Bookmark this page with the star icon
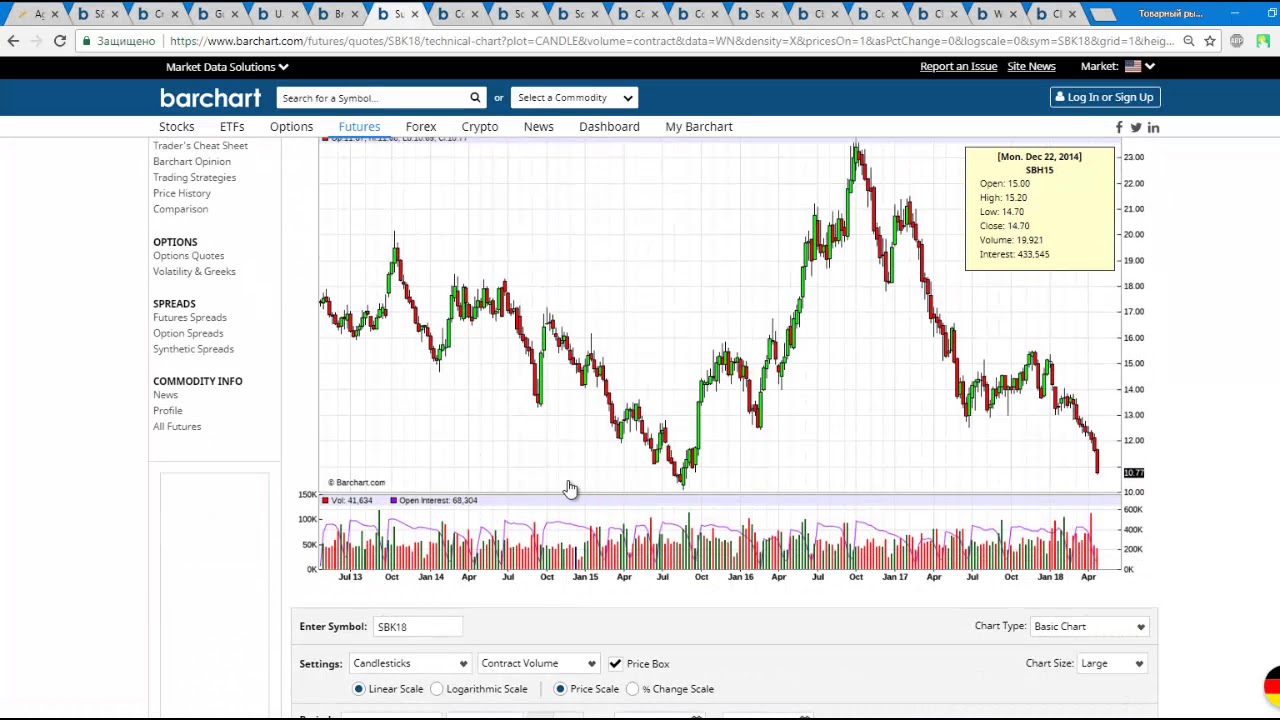The width and height of the screenshot is (1280, 720). click(x=1210, y=41)
